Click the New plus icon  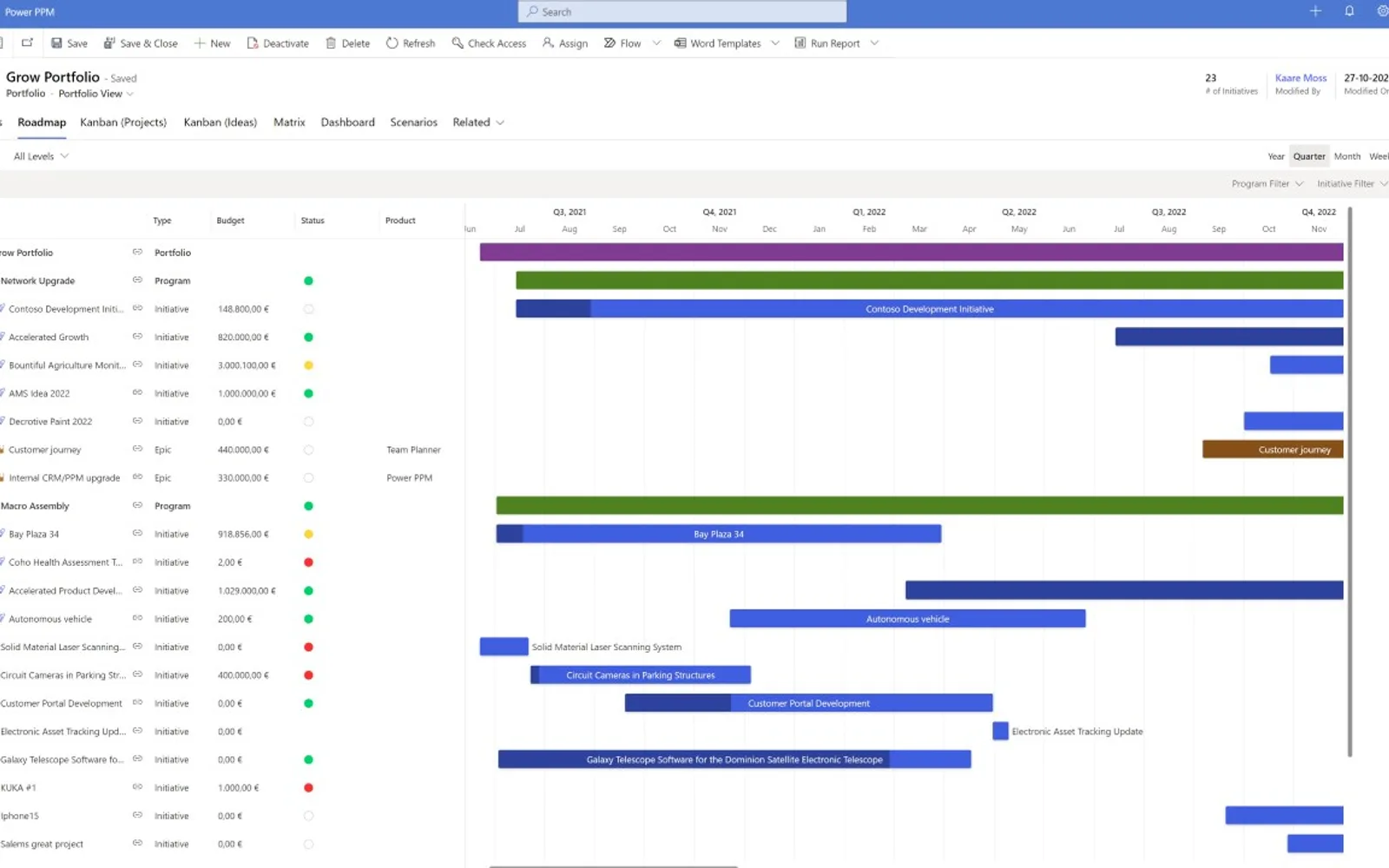[200, 43]
